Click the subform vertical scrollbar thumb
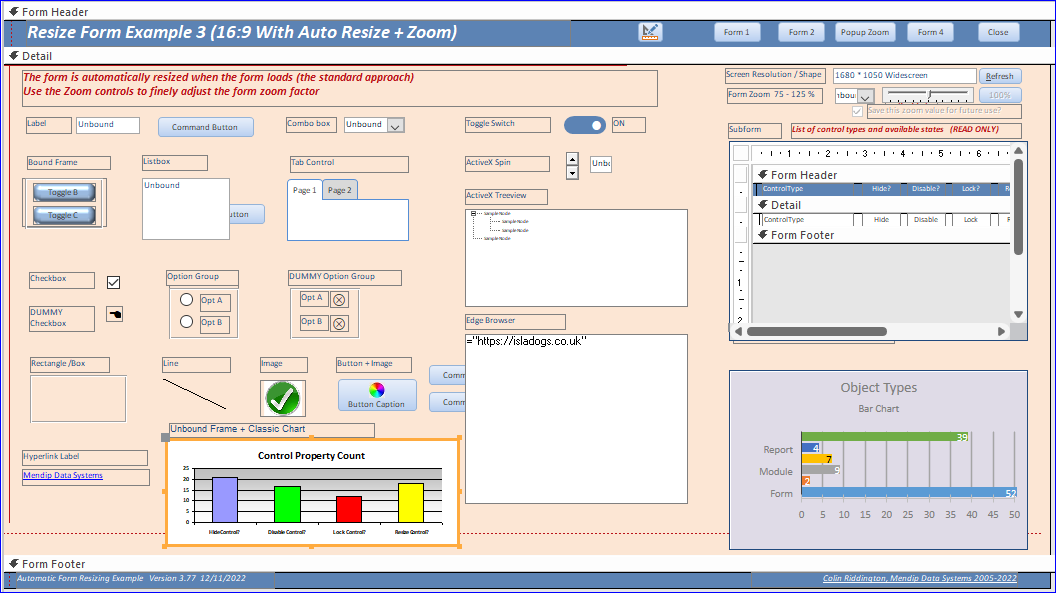 pyautogui.click(x=1018, y=207)
